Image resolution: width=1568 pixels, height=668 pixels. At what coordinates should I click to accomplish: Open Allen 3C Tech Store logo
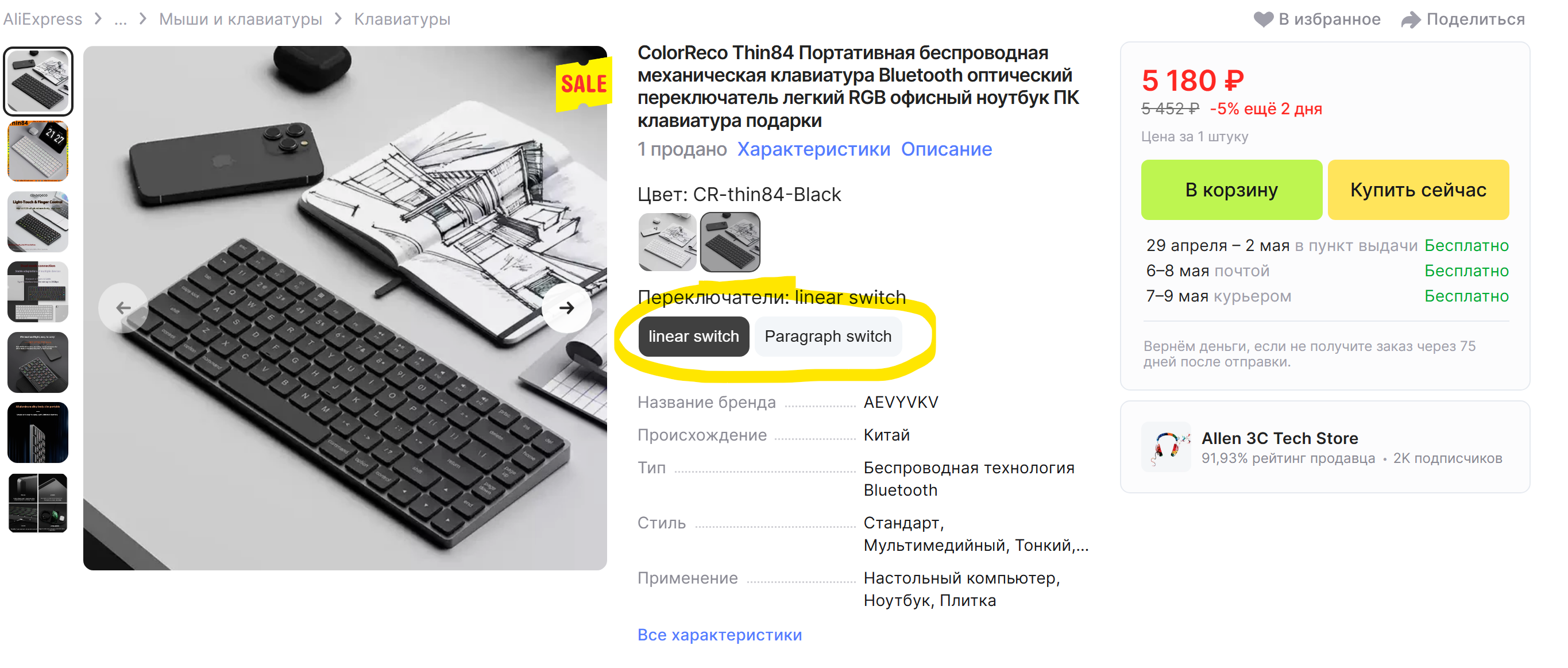(1167, 446)
